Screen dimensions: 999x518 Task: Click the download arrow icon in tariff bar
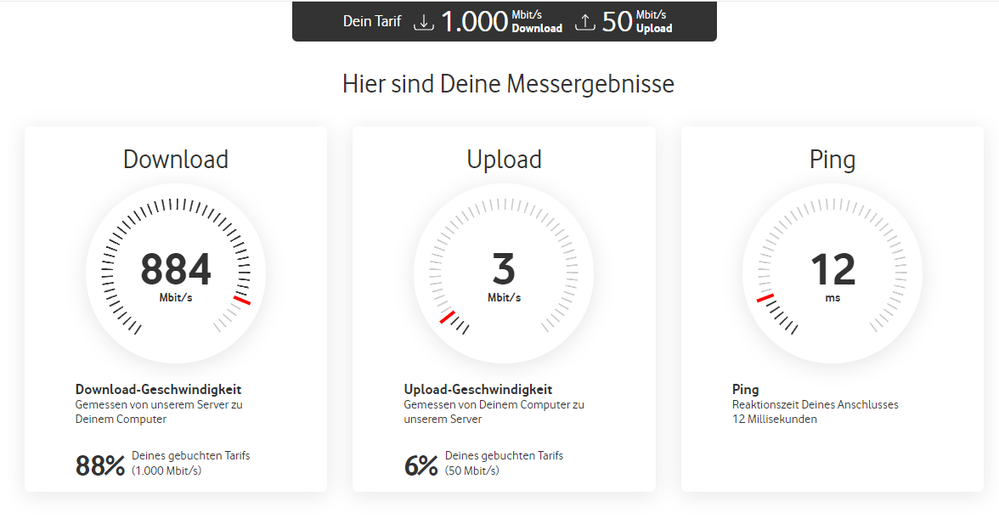pos(423,22)
